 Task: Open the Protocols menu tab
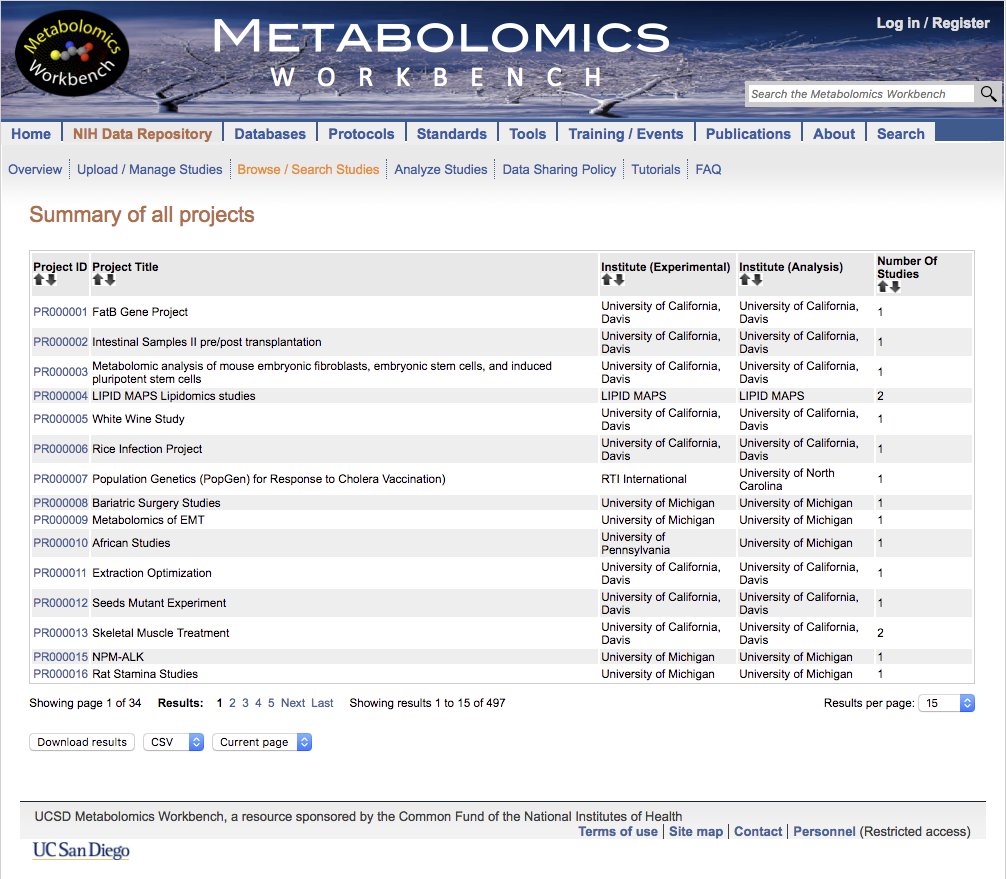361,133
